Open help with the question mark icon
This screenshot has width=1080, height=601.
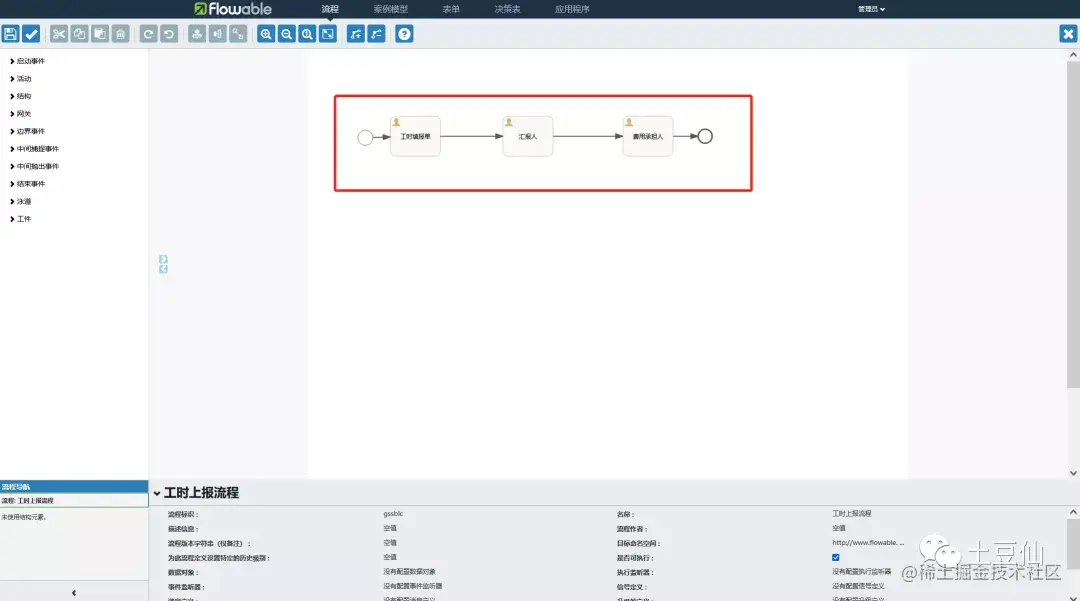(404, 34)
